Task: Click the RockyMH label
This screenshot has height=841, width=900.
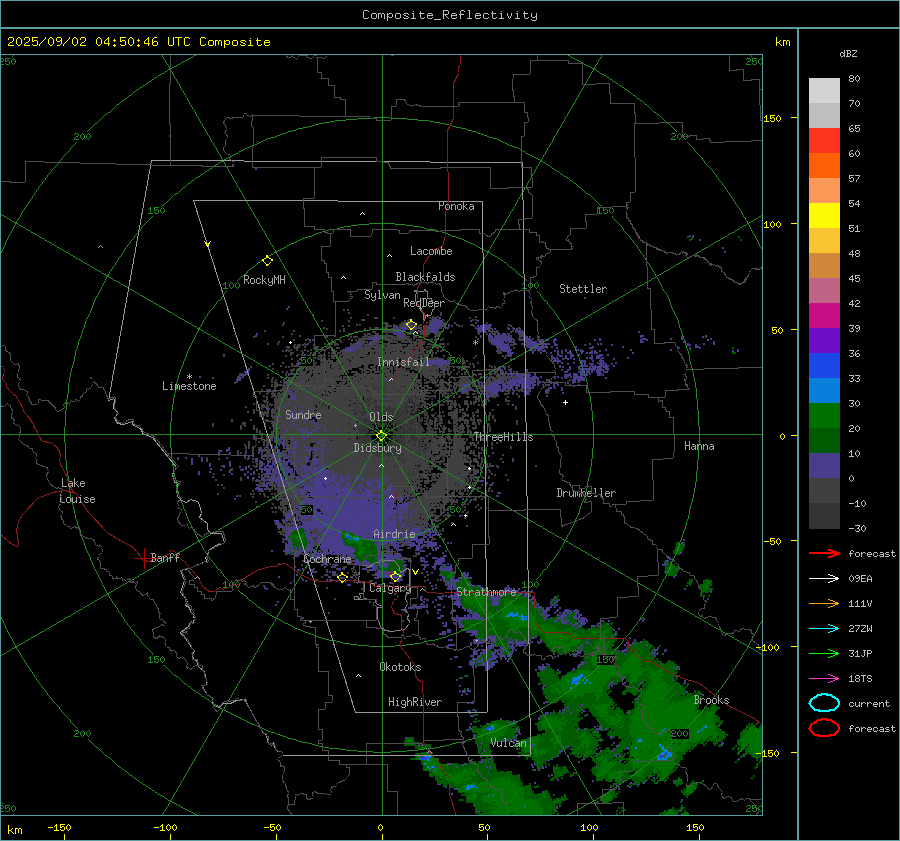Action: pyautogui.click(x=264, y=280)
